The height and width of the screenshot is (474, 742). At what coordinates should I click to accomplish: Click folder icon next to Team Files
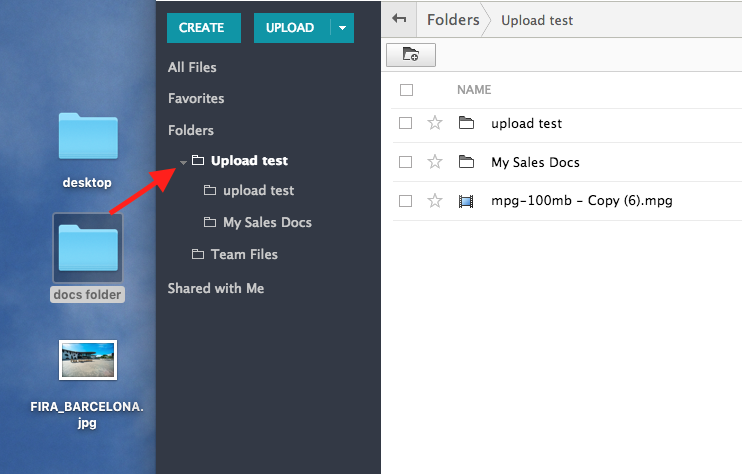tap(198, 254)
